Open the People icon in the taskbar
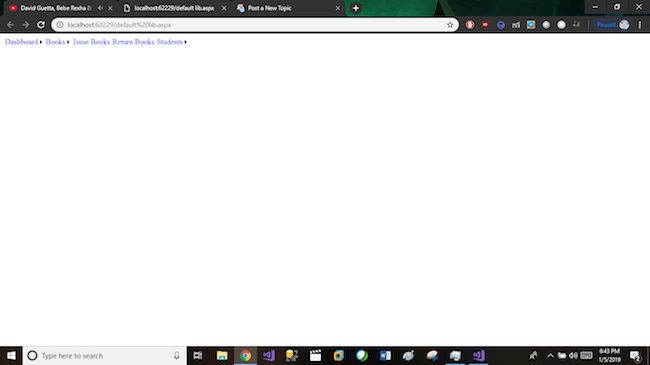 coord(534,356)
